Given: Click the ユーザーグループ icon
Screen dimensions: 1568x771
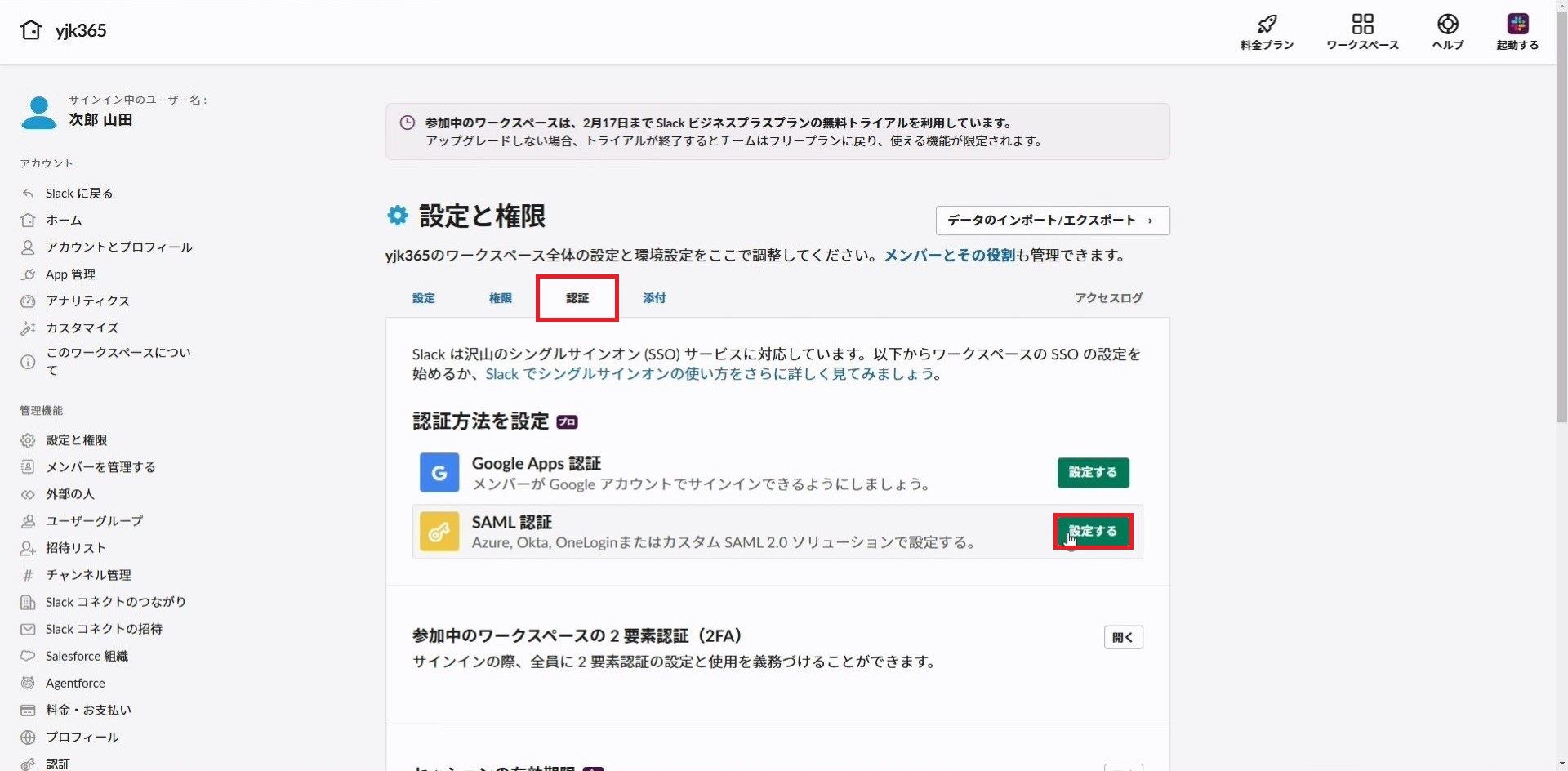Looking at the screenshot, I should tap(28, 521).
